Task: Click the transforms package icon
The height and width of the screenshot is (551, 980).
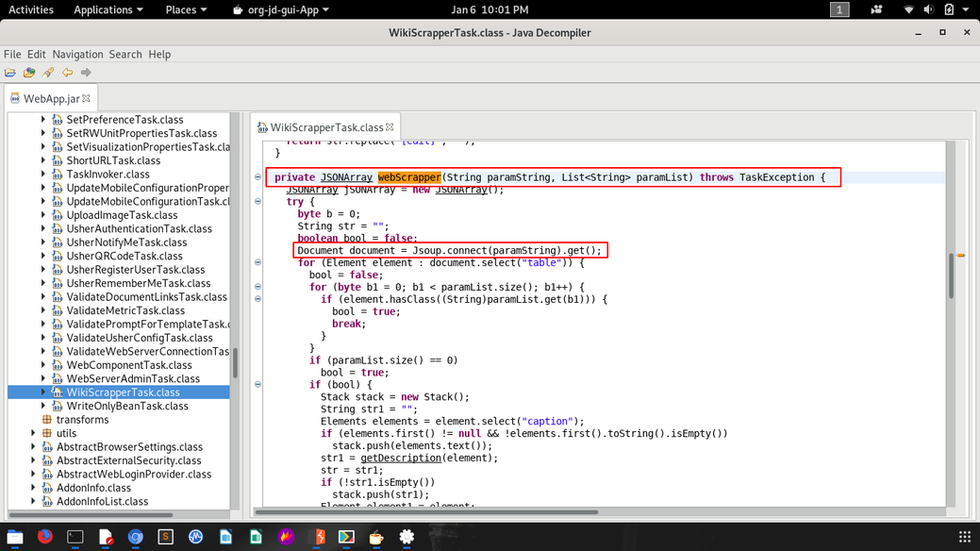Action: point(47,419)
